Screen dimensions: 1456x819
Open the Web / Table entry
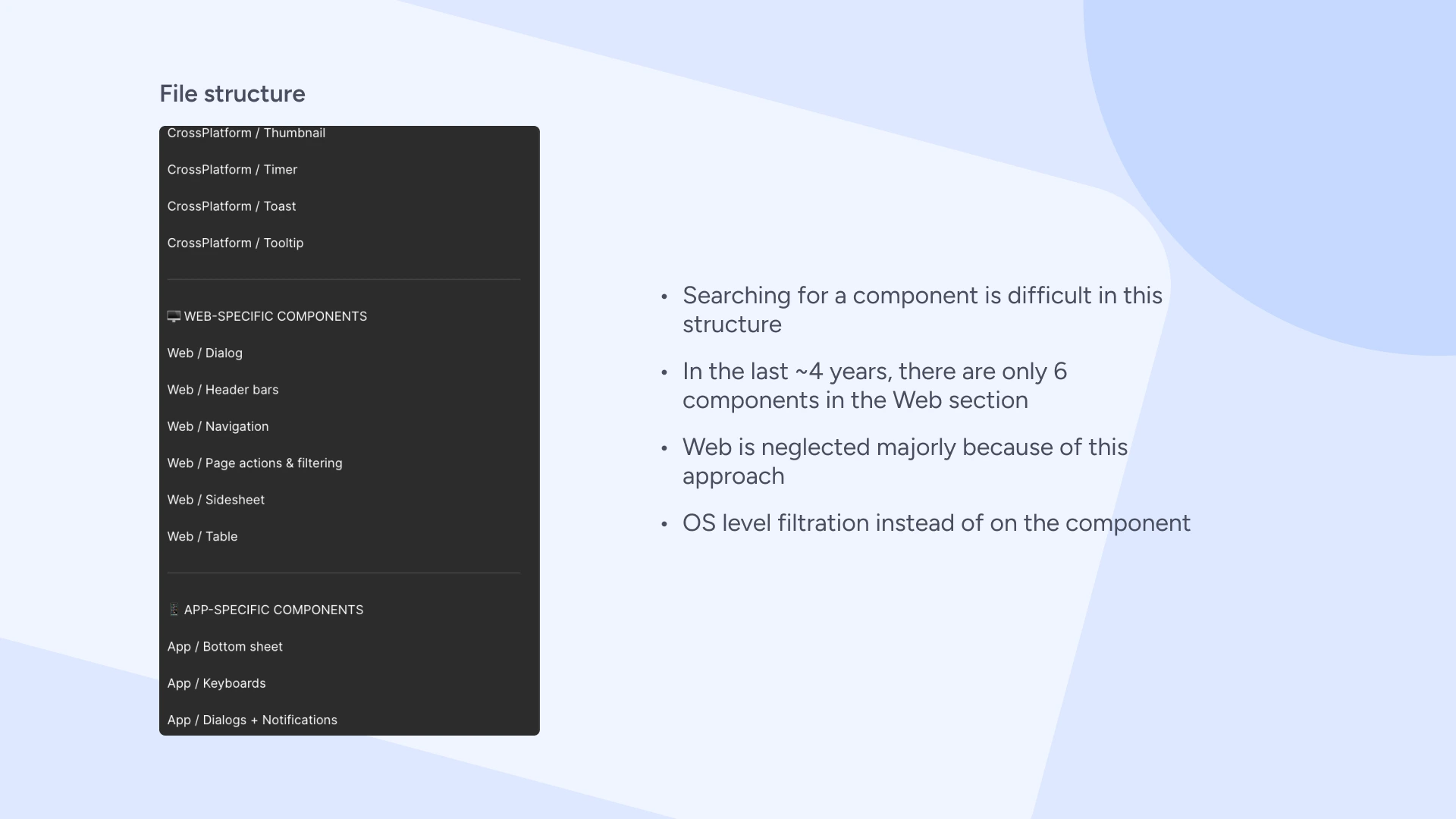click(x=202, y=536)
